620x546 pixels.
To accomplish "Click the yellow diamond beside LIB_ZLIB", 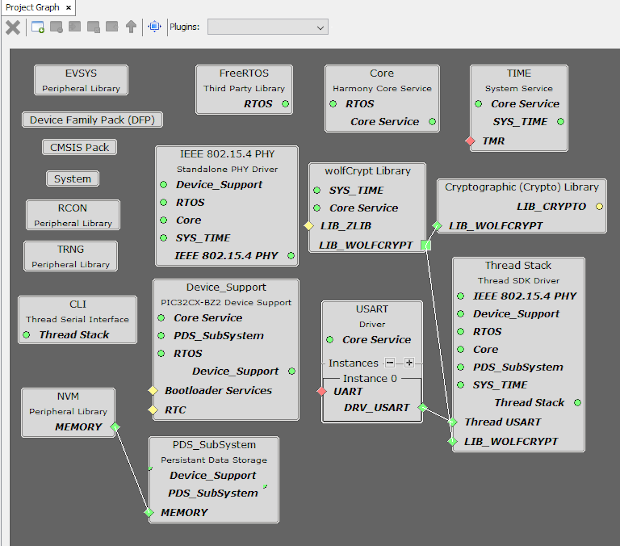I will 309,226.
